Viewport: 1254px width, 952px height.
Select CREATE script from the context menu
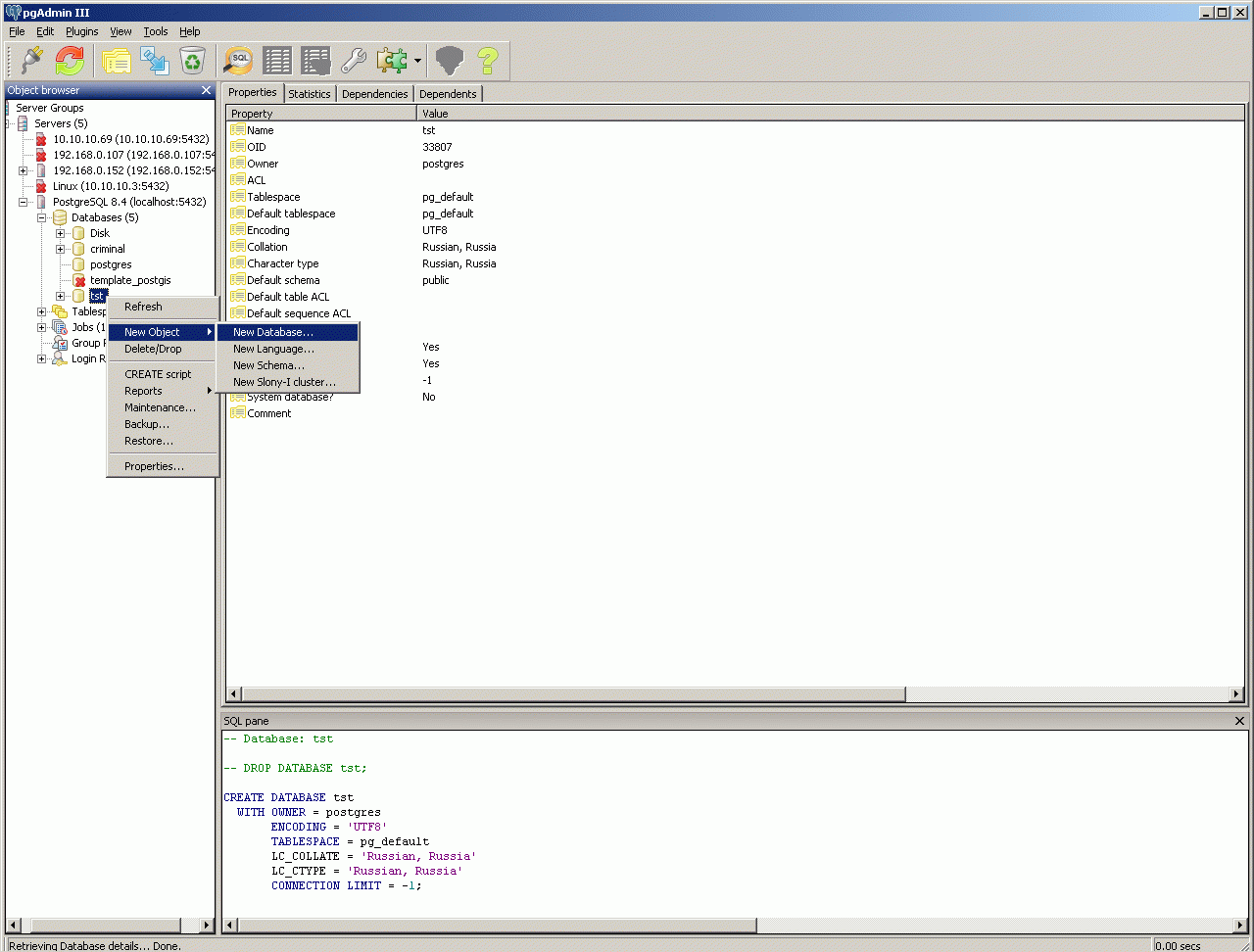pos(163,374)
